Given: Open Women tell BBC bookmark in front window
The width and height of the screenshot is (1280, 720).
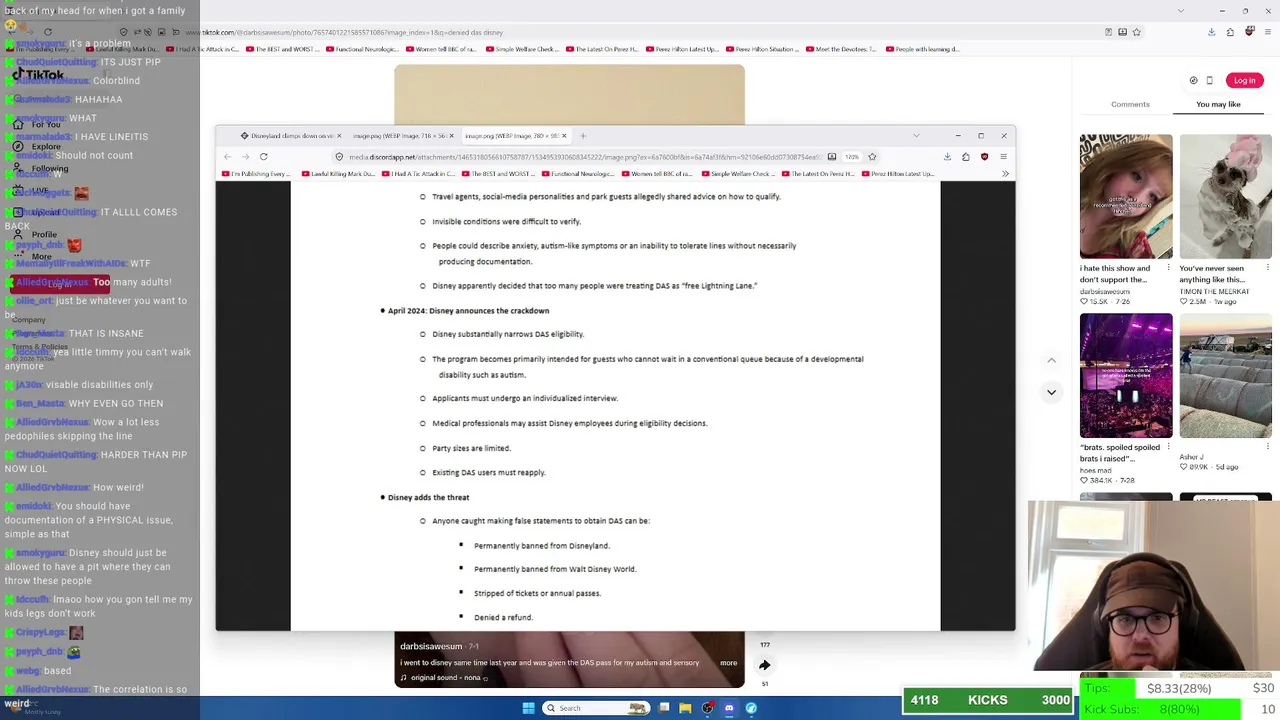Looking at the screenshot, I should click(656, 174).
